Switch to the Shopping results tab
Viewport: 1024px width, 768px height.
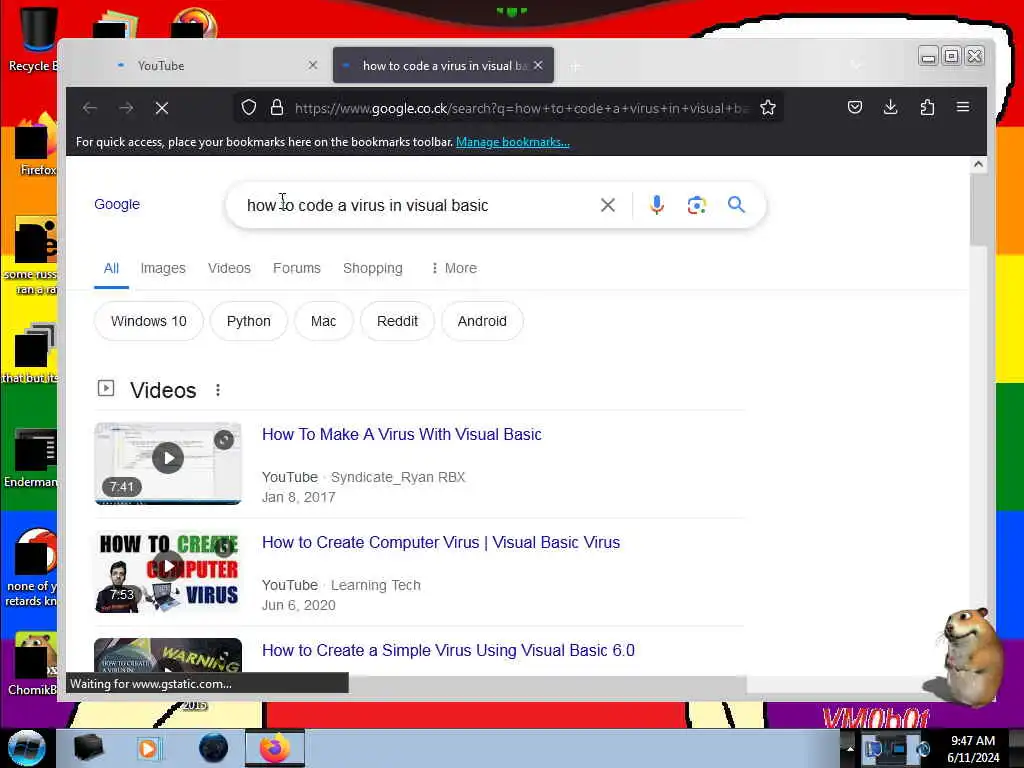click(372, 268)
